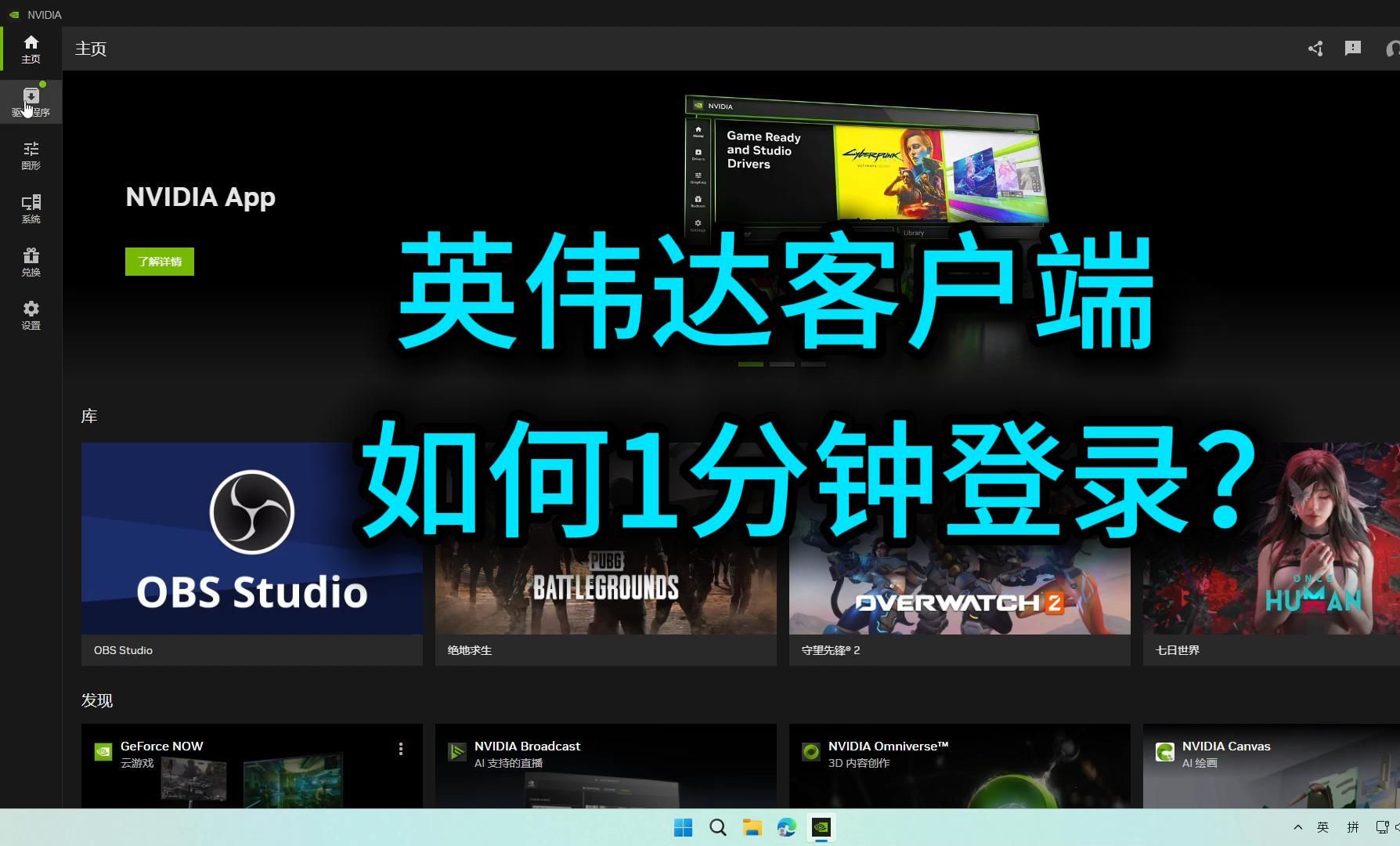
Task: Select the second carousel indicator
Action: (x=781, y=364)
